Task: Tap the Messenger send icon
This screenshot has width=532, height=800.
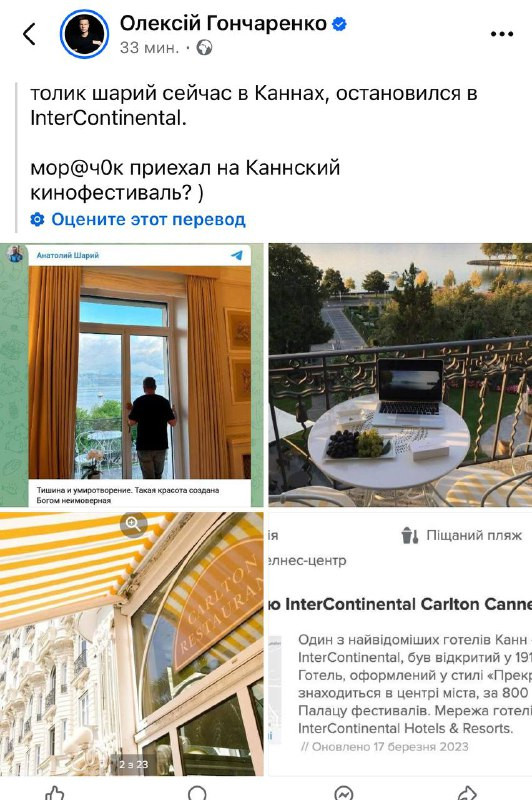Action: 344,793
